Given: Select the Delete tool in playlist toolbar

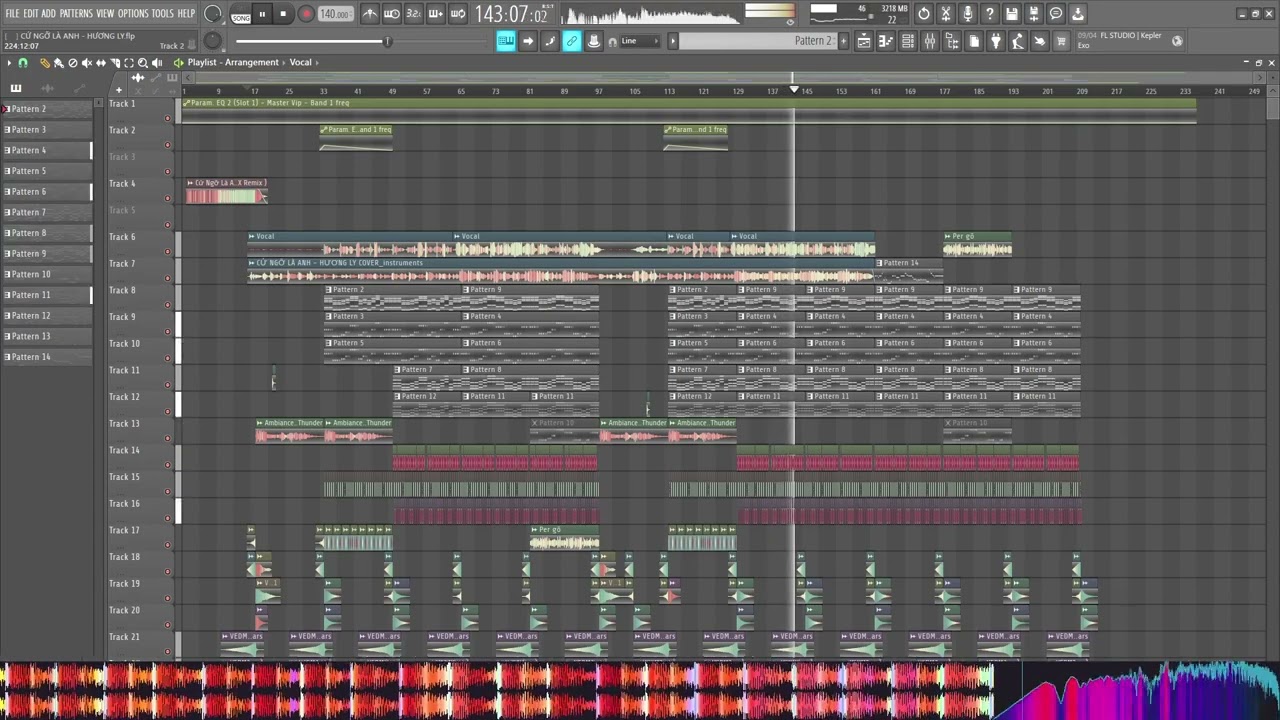Looking at the screenshot, I should point(72,63).
